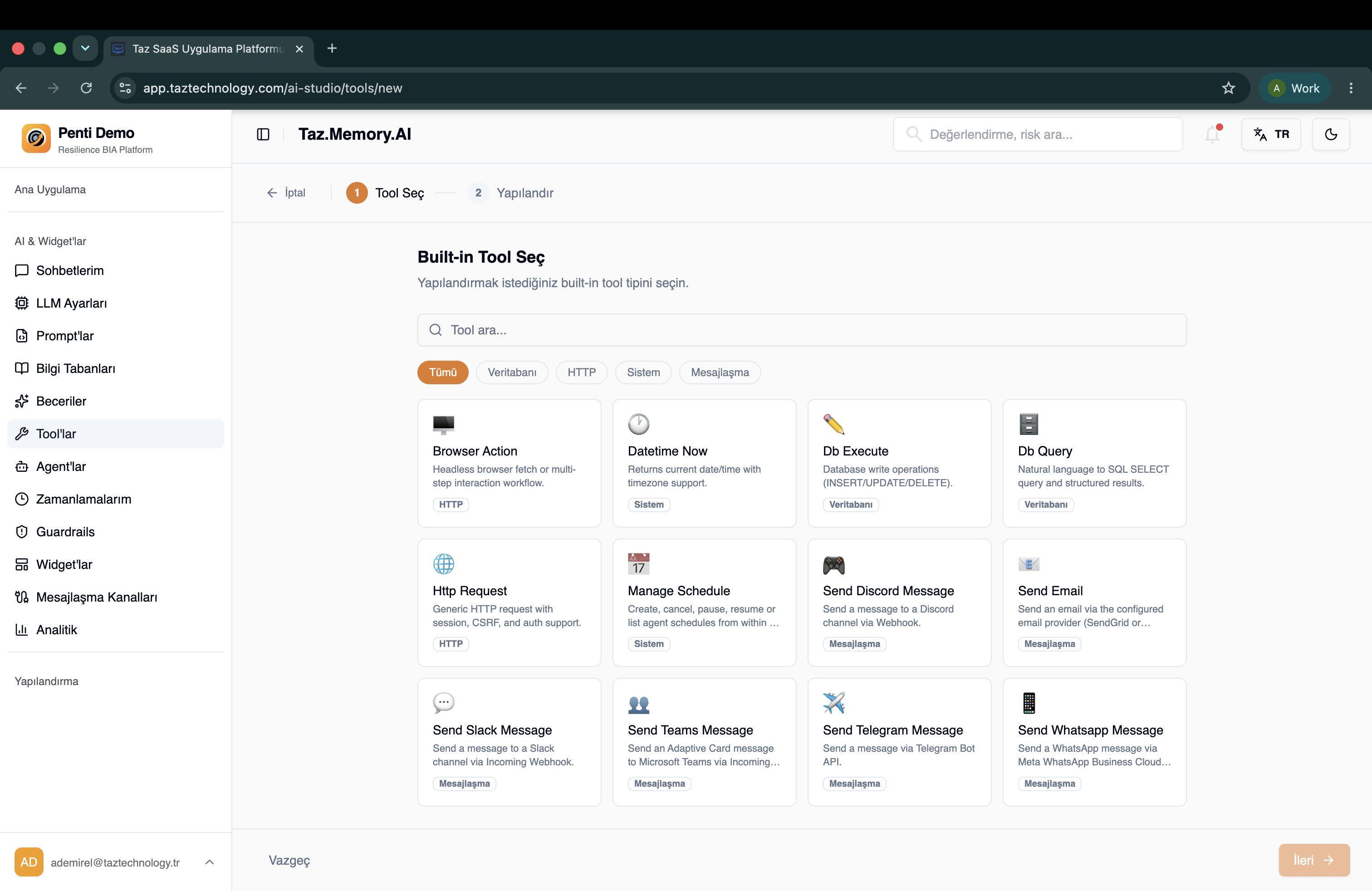Click the İptal back link

(x=286, y=192)
